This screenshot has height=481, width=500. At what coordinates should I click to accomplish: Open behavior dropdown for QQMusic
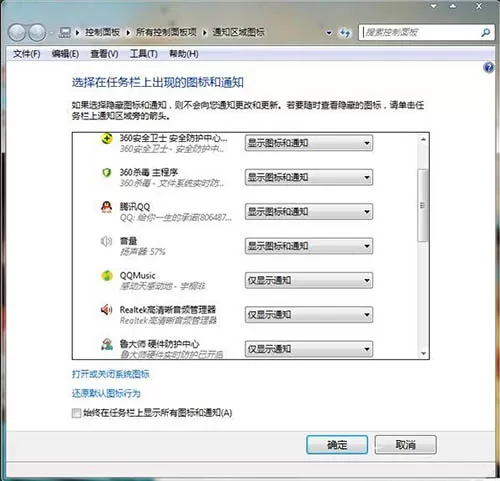[x=309, y=280]
